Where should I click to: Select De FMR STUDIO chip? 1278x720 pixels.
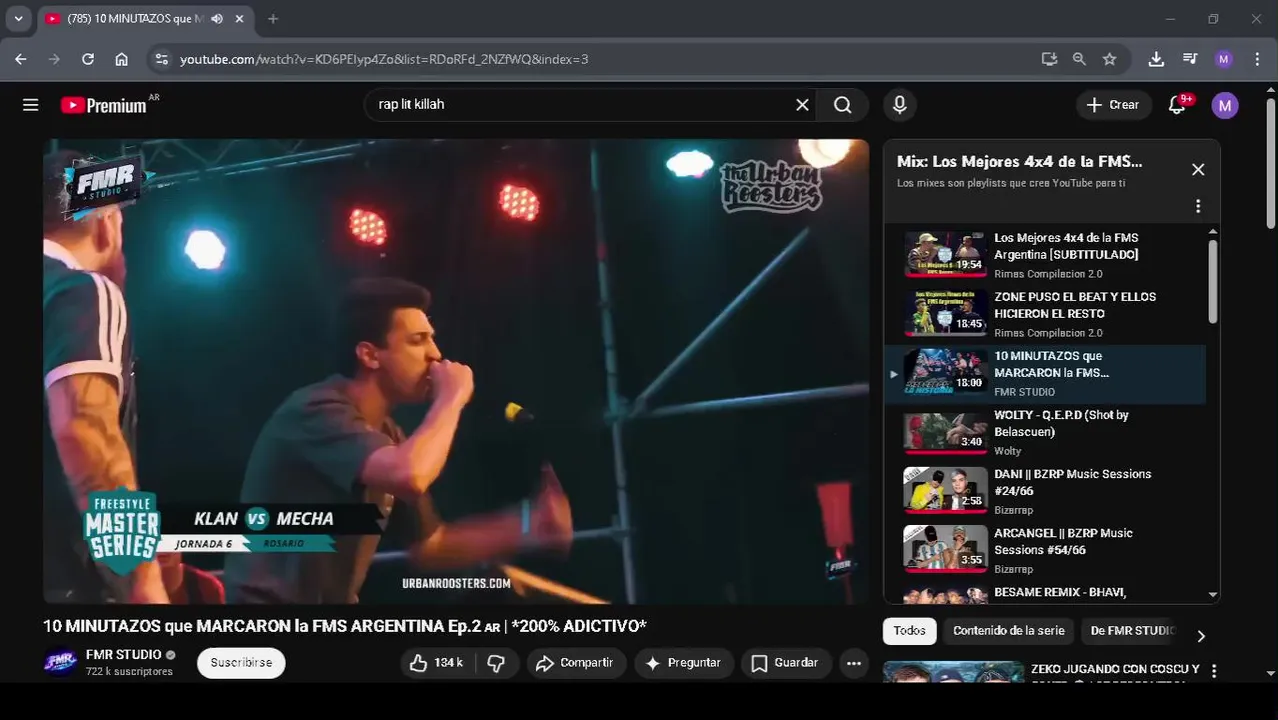1132,631
